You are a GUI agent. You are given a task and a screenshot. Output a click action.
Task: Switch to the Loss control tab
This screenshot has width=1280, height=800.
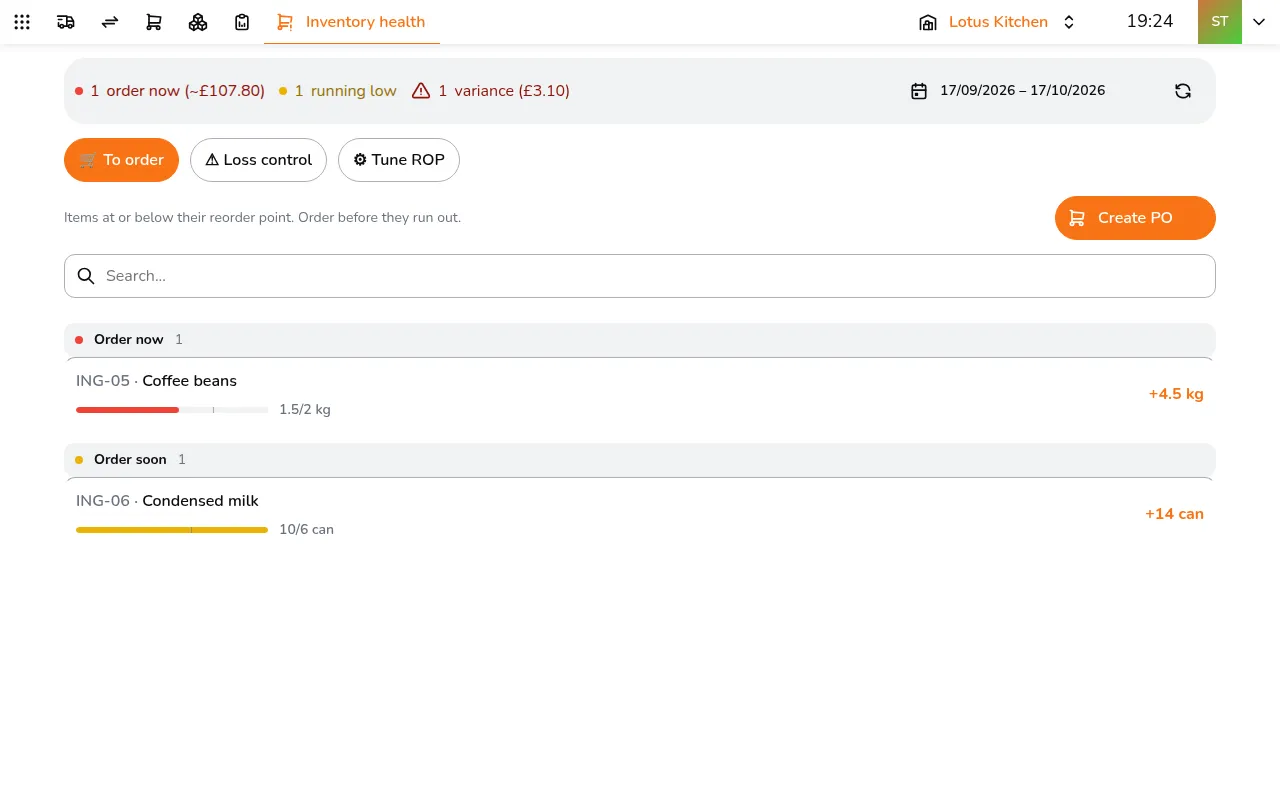pyautogui.click(x=258, y=160)
